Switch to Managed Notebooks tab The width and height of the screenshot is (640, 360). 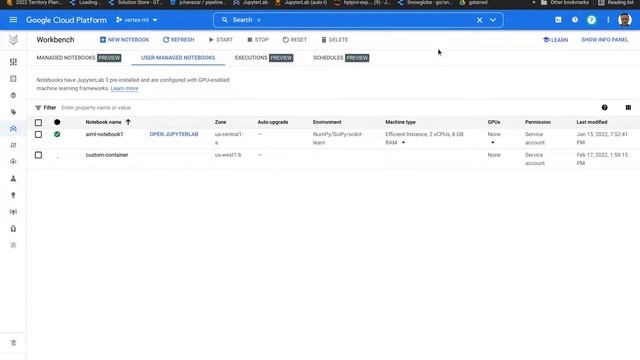point(78,58)
